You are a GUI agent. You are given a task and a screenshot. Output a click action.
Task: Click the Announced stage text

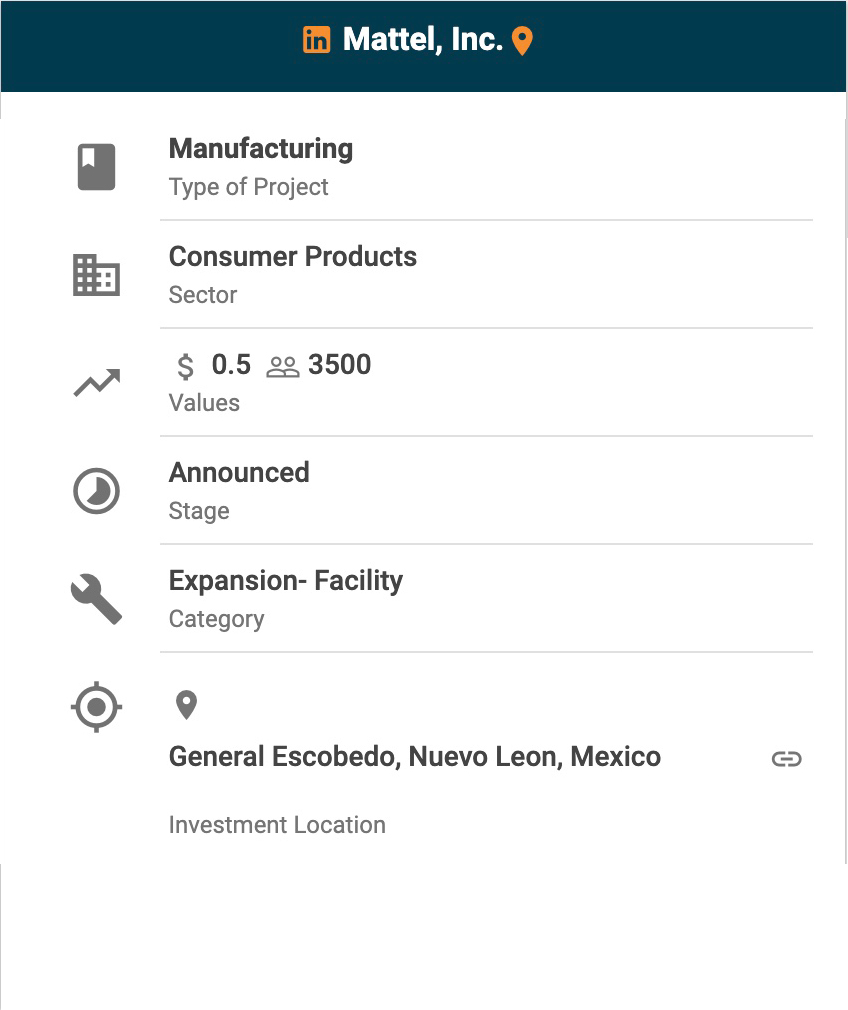point(239,473)
